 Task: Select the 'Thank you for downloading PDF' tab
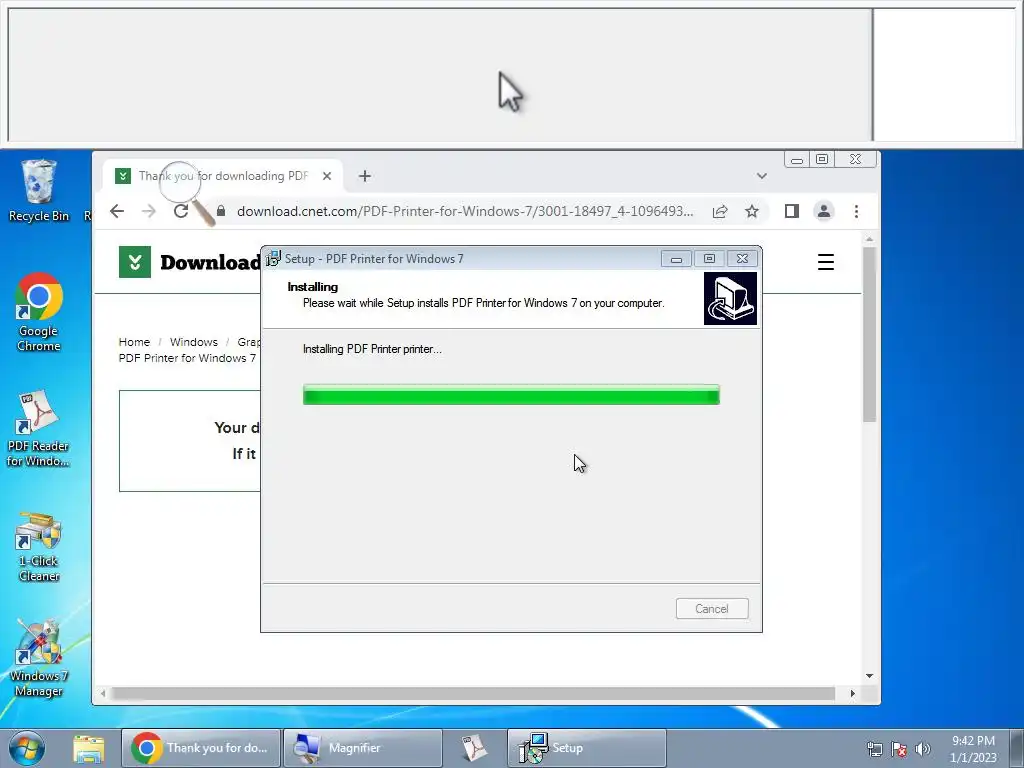(x=222, y=176)
